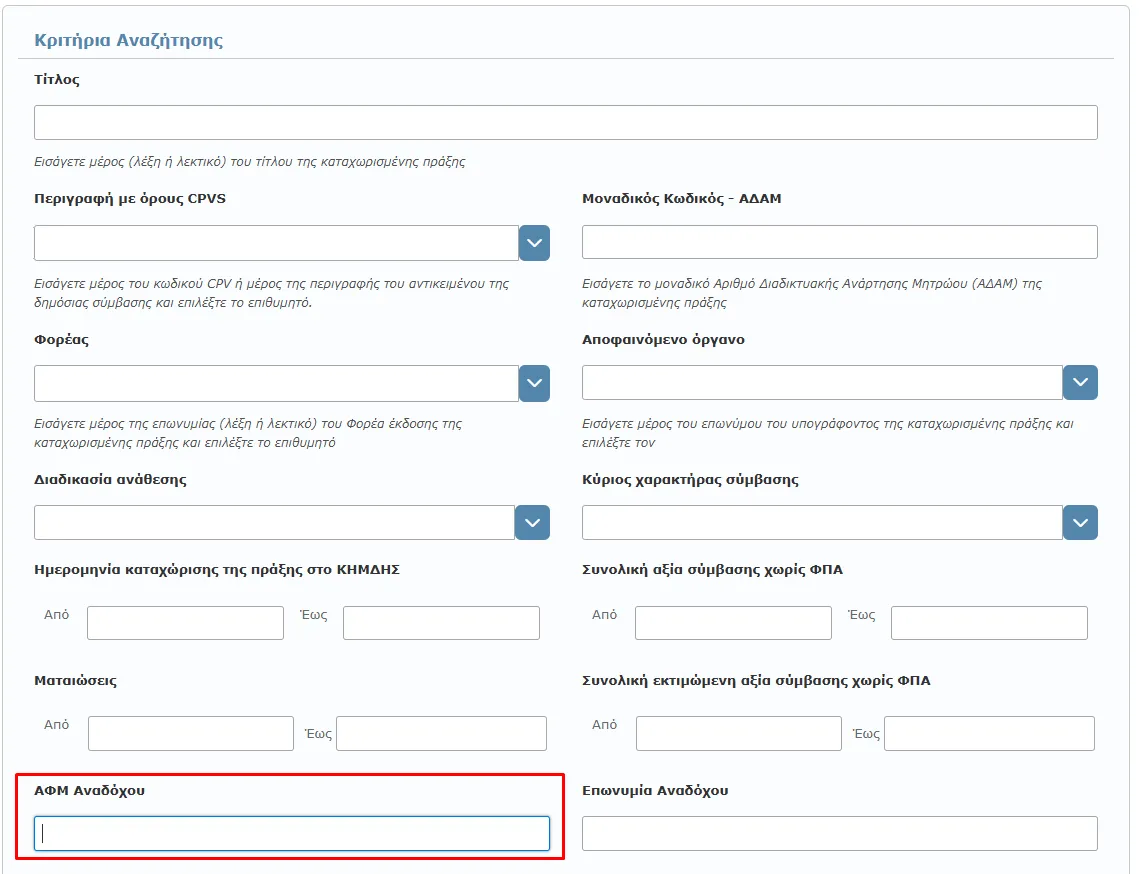This screenshot has width=1139, height=874.
Task: Click the Αποφαινόμενο όργανο text box
Action: pyautogui.click(x=822, y=382)
